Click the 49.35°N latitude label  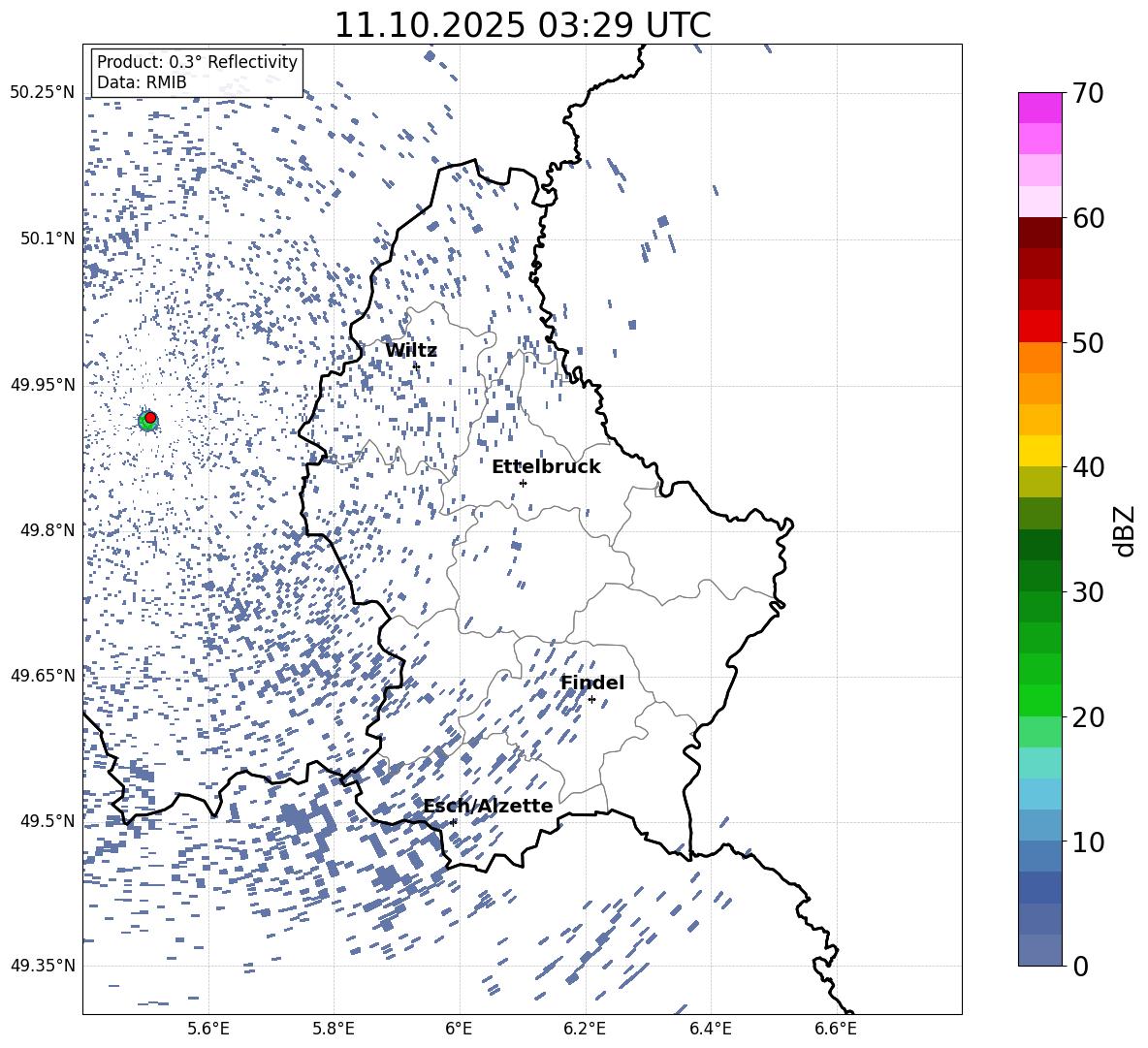[x=43, y=966]
